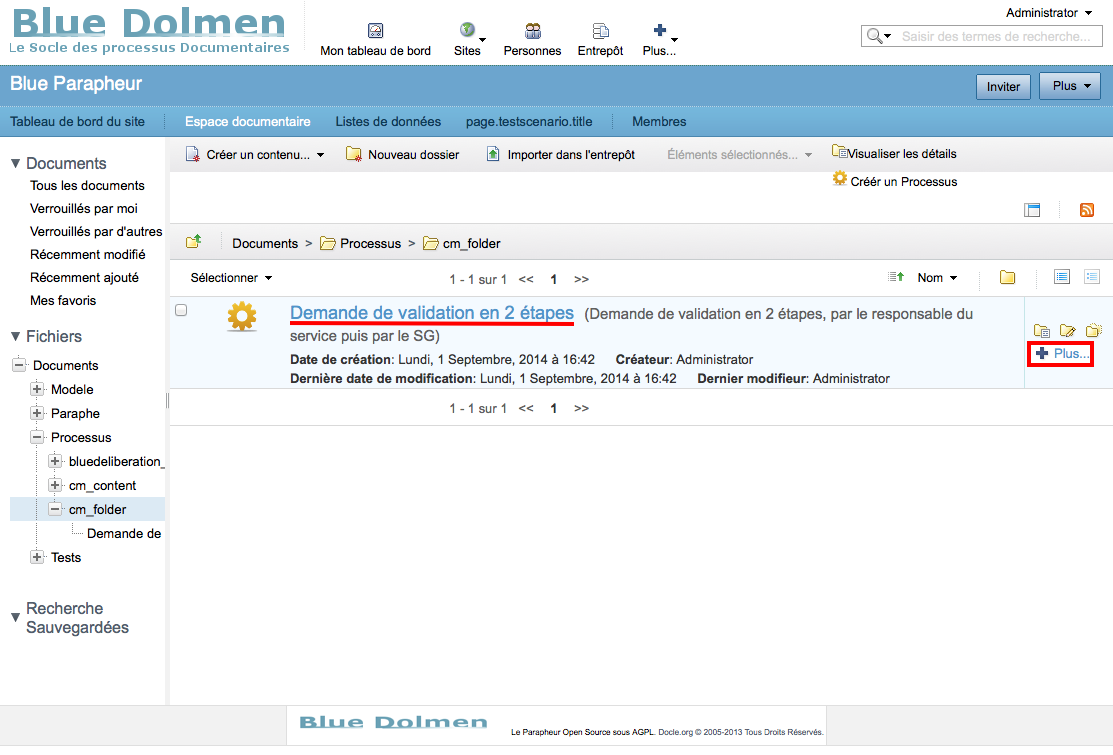This screenshot has height=755, width=1113.
Task: Open the Demande de validation en 2 étapes link
Action: 432,313
